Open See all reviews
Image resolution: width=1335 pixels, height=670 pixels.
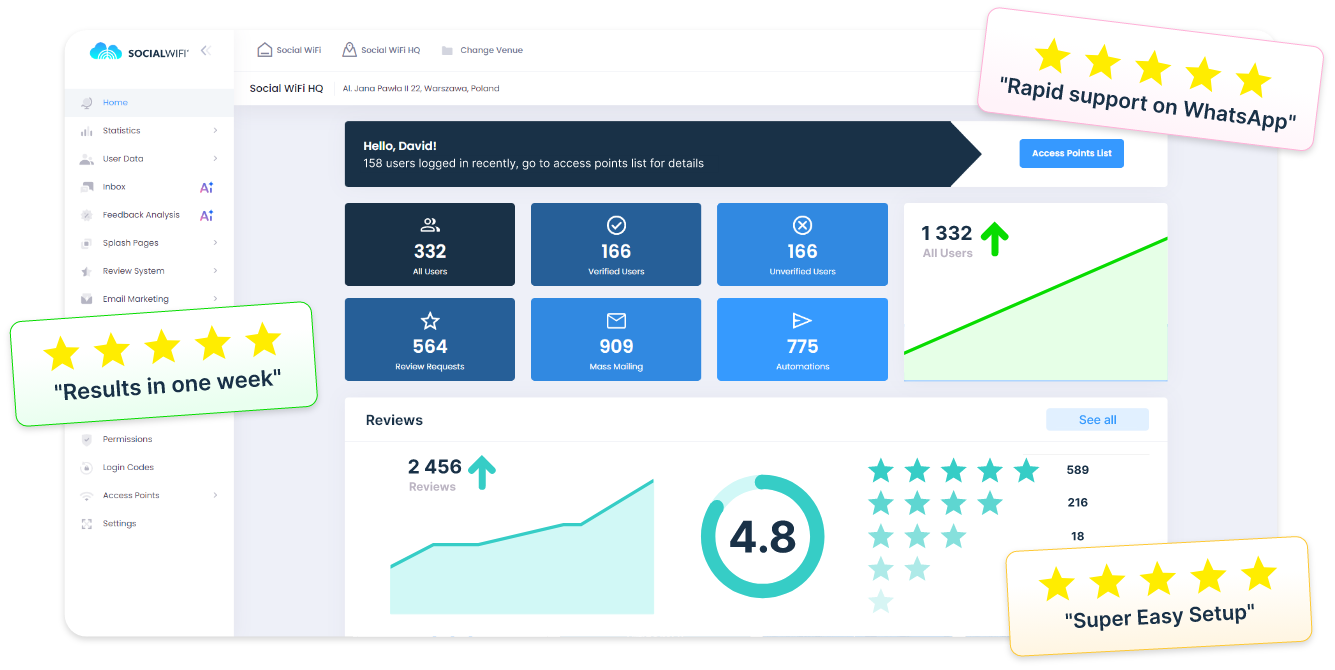pos(1097,419)
